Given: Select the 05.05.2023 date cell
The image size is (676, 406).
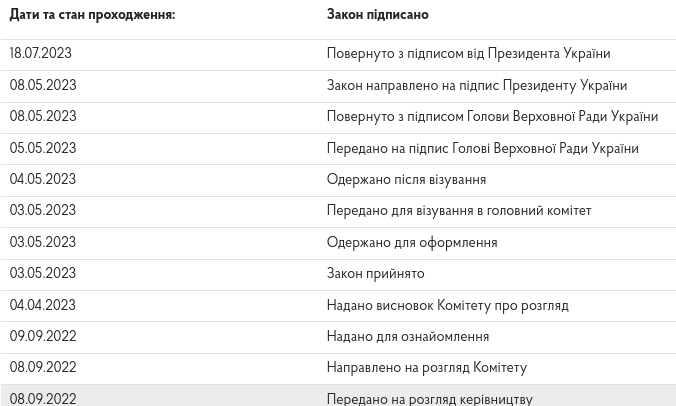Looking at the screenshot, I should coord(43,149).
